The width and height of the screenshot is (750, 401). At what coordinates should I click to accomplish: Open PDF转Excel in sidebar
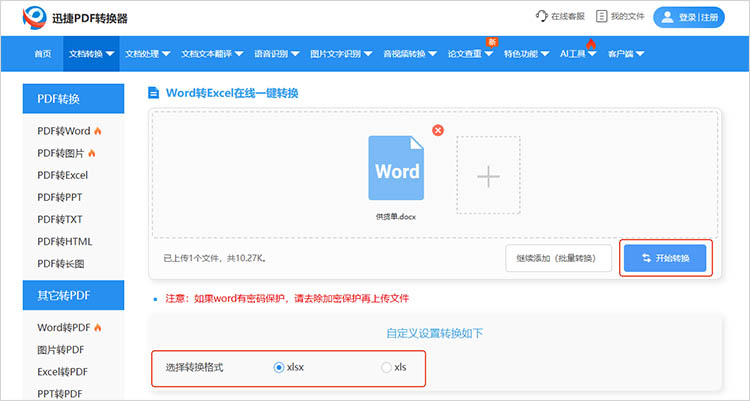(63, 175)
